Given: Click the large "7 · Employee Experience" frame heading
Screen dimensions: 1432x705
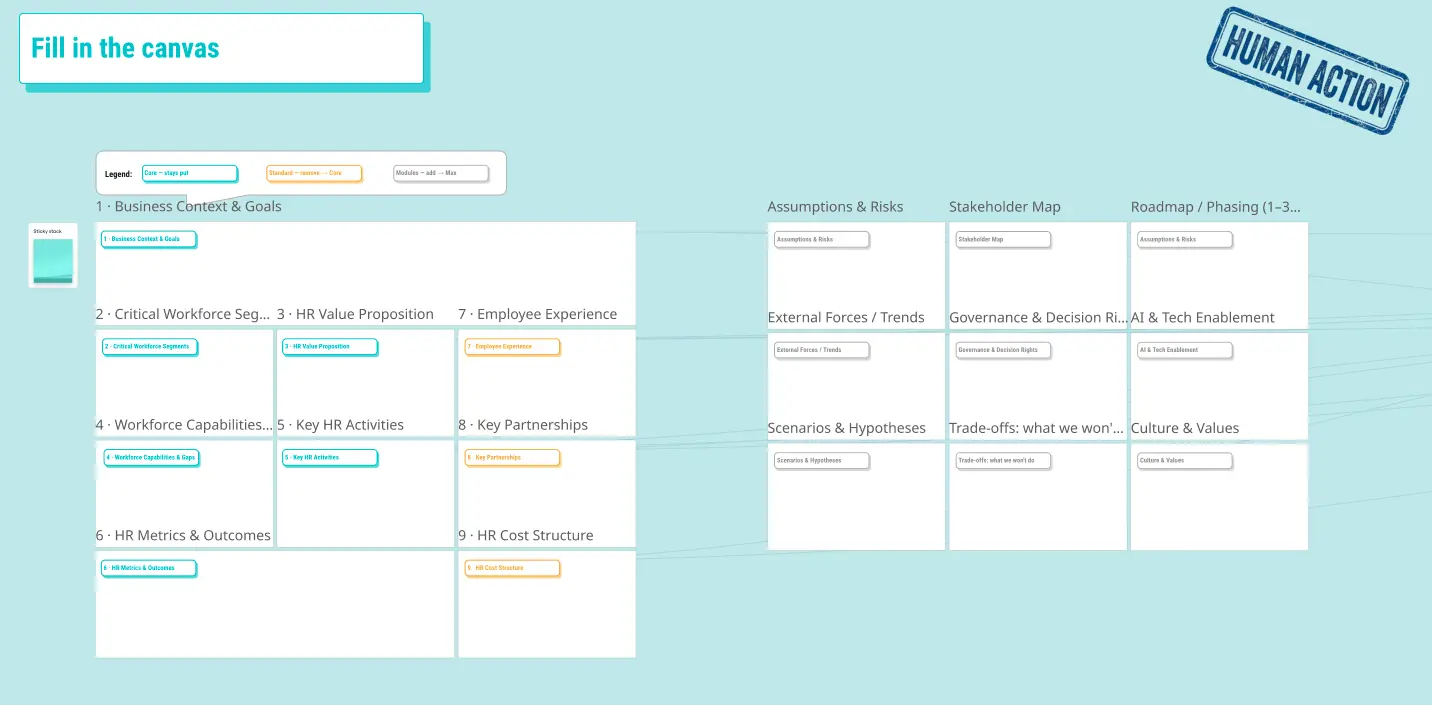Looking at the screenshot, I should pyautogui.click(x=538, y=314).
